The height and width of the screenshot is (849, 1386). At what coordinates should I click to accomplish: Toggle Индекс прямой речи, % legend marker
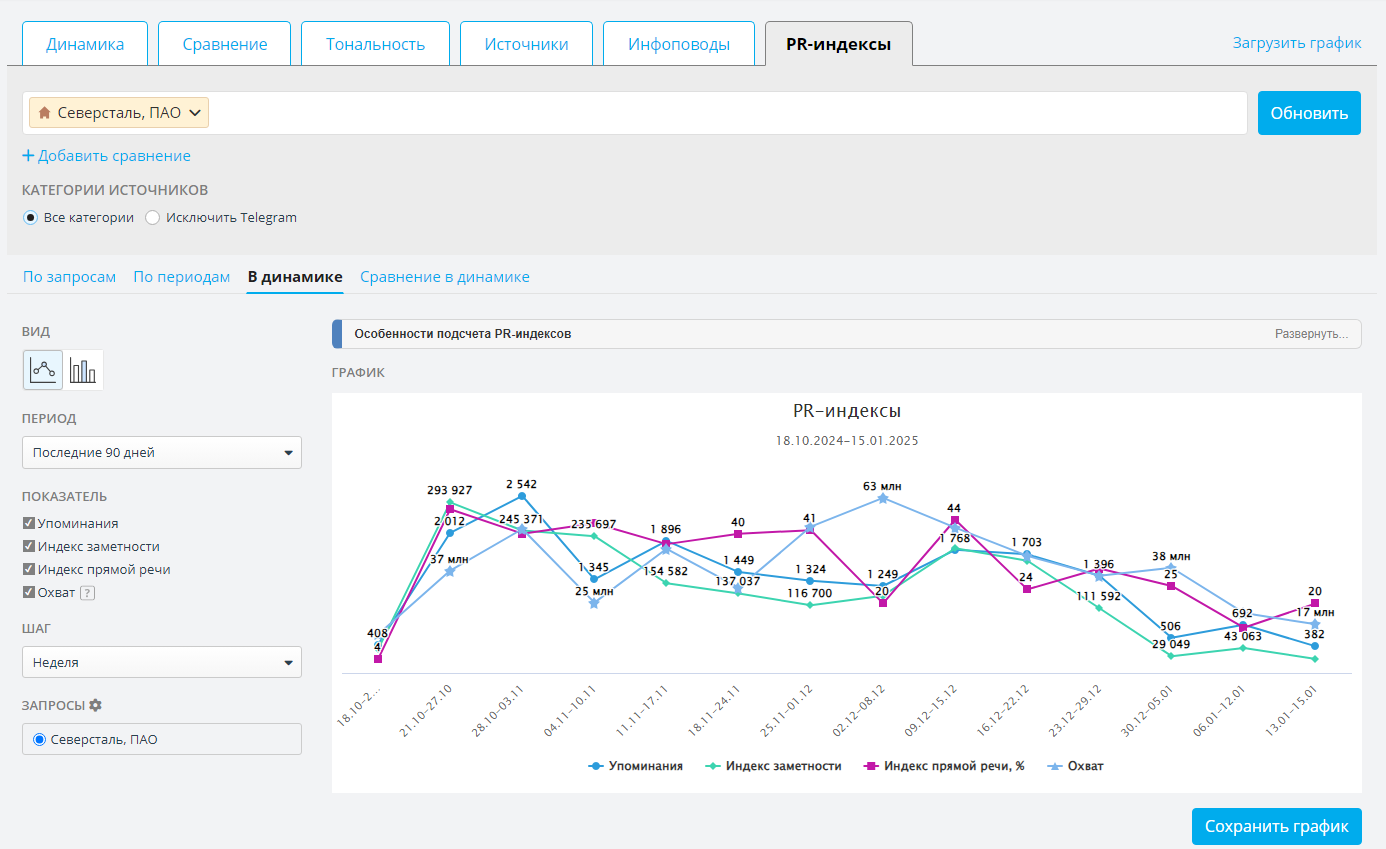click(871, 766)
